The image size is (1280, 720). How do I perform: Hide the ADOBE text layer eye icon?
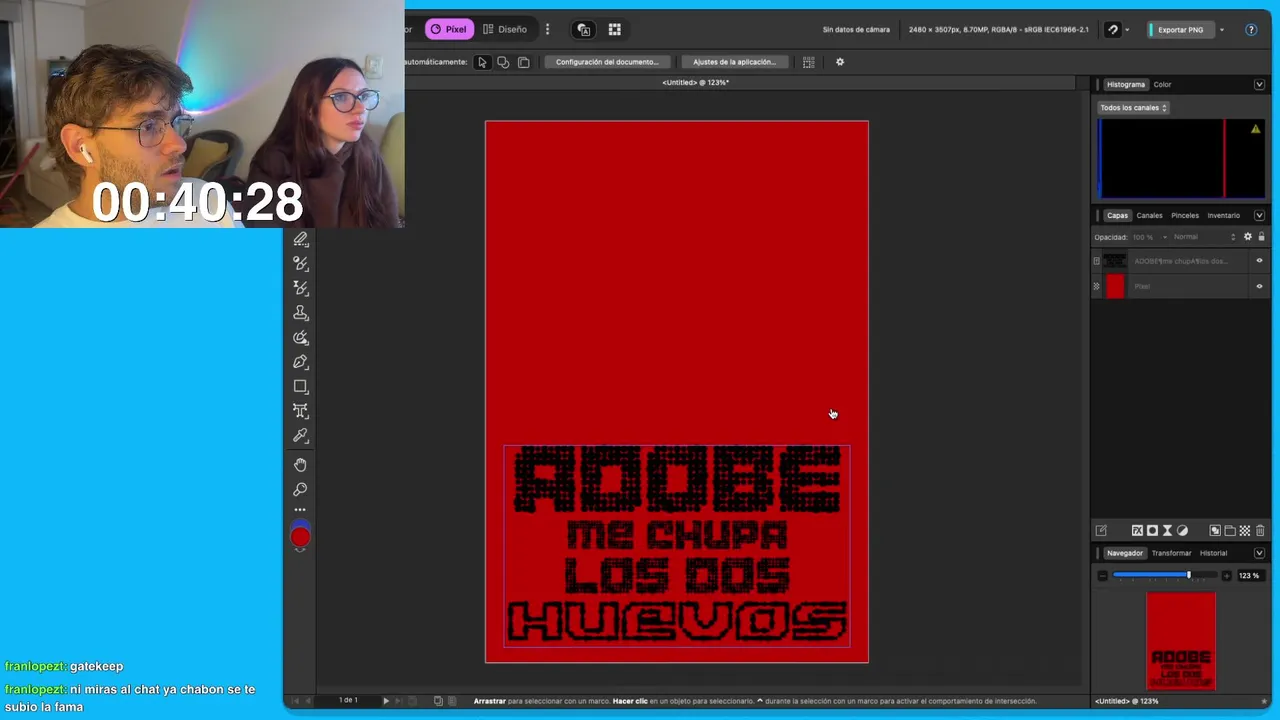coord(1259,261)
